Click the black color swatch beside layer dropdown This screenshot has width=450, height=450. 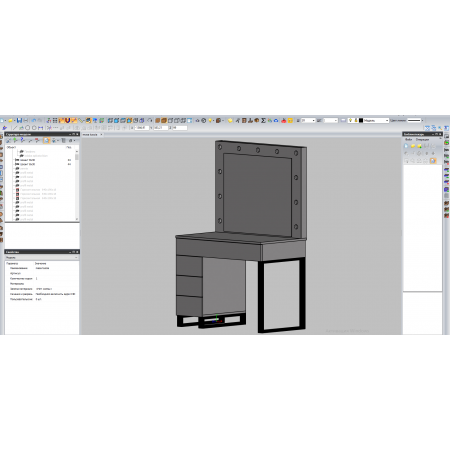click(361, 120)
